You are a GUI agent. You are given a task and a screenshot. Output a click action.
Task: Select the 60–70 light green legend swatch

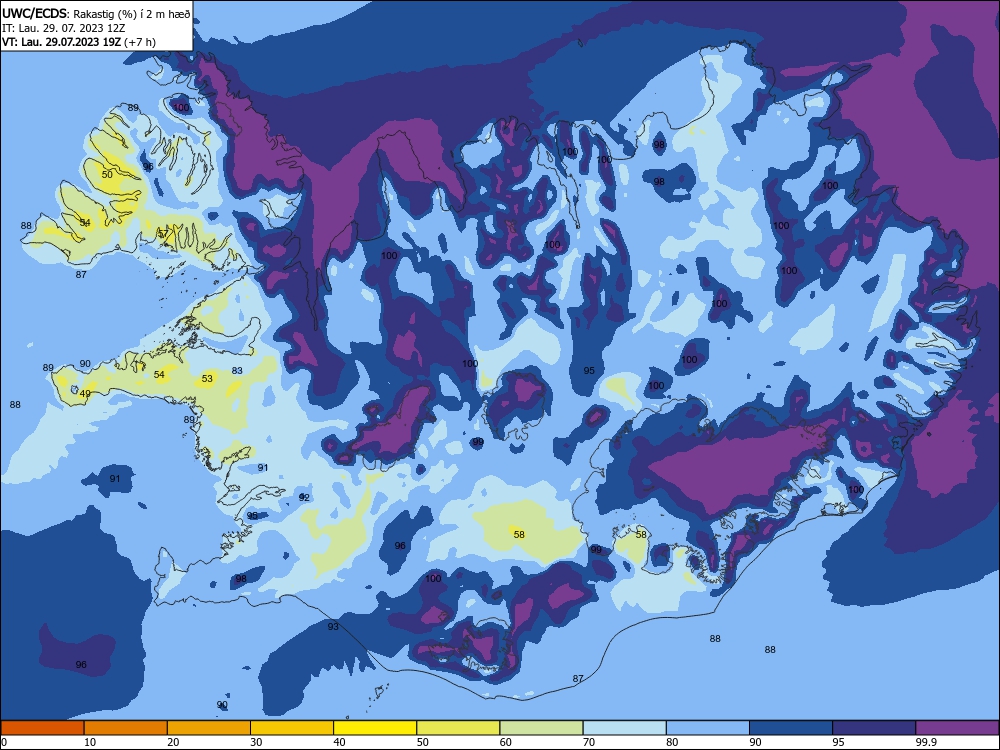pyautogui.click(x=541, y=728)
